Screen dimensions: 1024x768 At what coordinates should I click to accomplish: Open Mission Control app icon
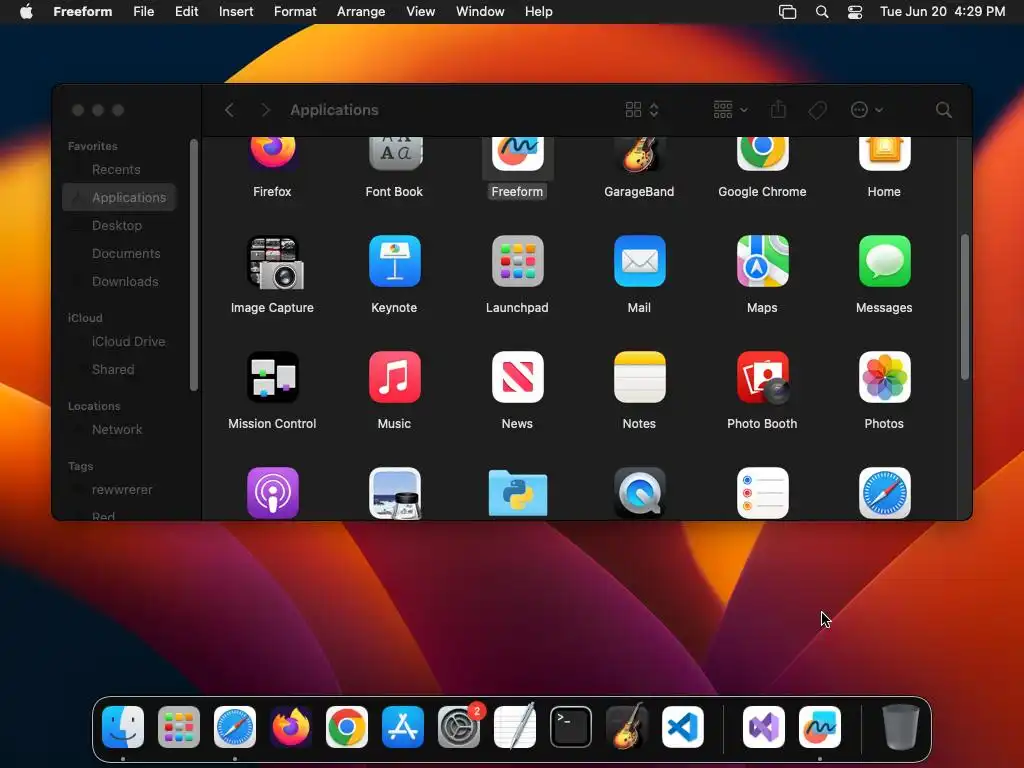272,377
